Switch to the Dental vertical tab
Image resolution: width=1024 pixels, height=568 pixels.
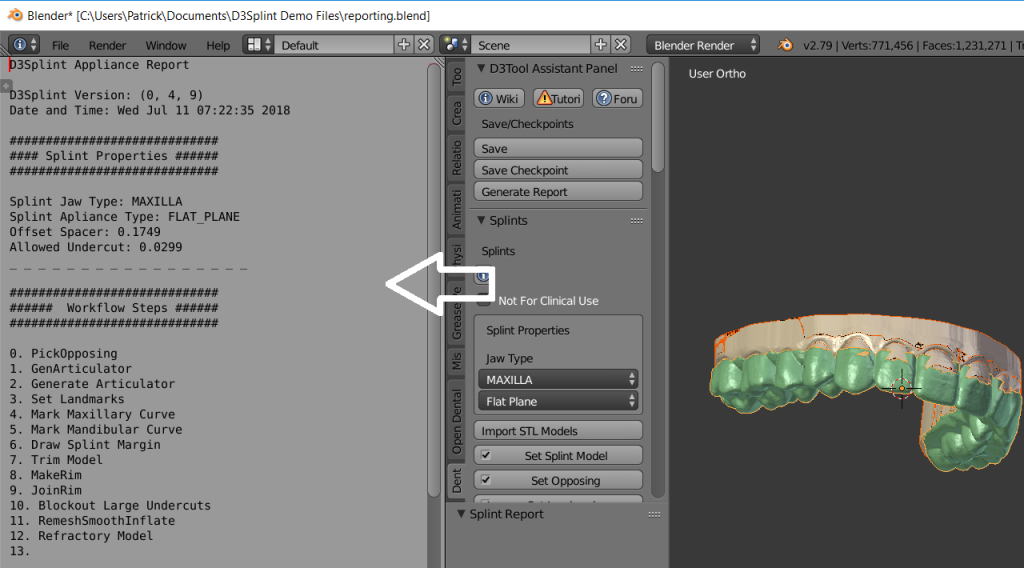(456, 480)
